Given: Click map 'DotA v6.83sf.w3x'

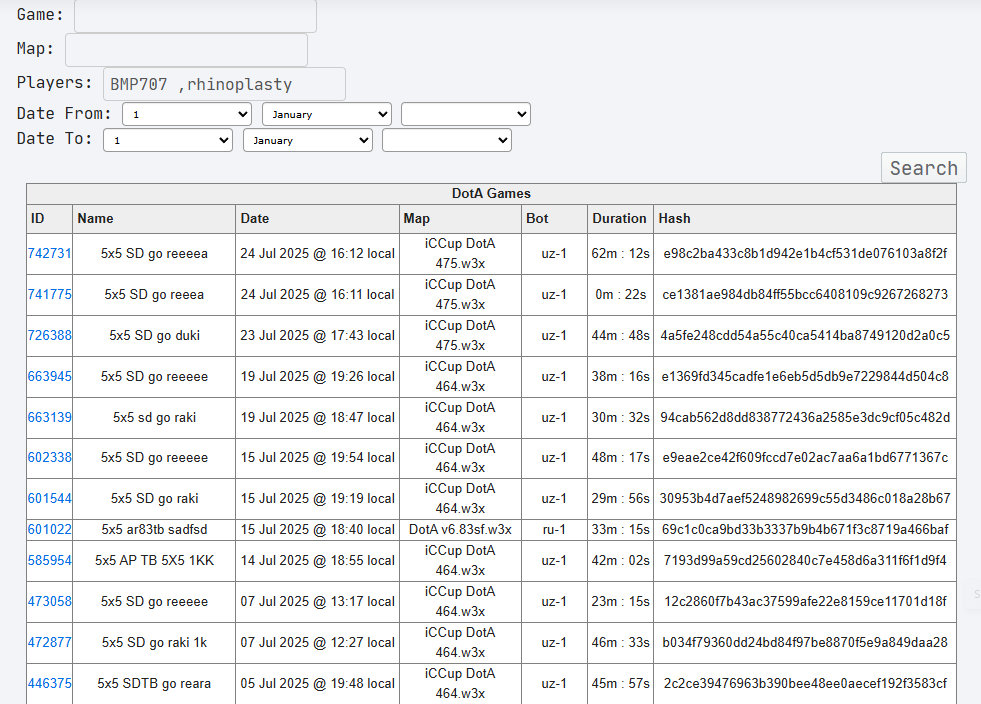Looking at the screenshot, I should point(460,529).
